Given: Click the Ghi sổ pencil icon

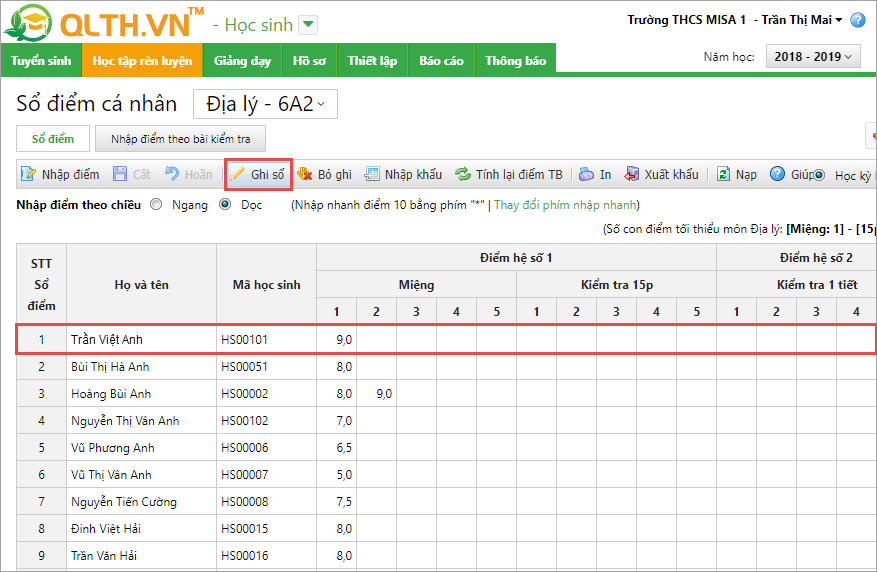Looking at the screenshot, I should 238,175.
